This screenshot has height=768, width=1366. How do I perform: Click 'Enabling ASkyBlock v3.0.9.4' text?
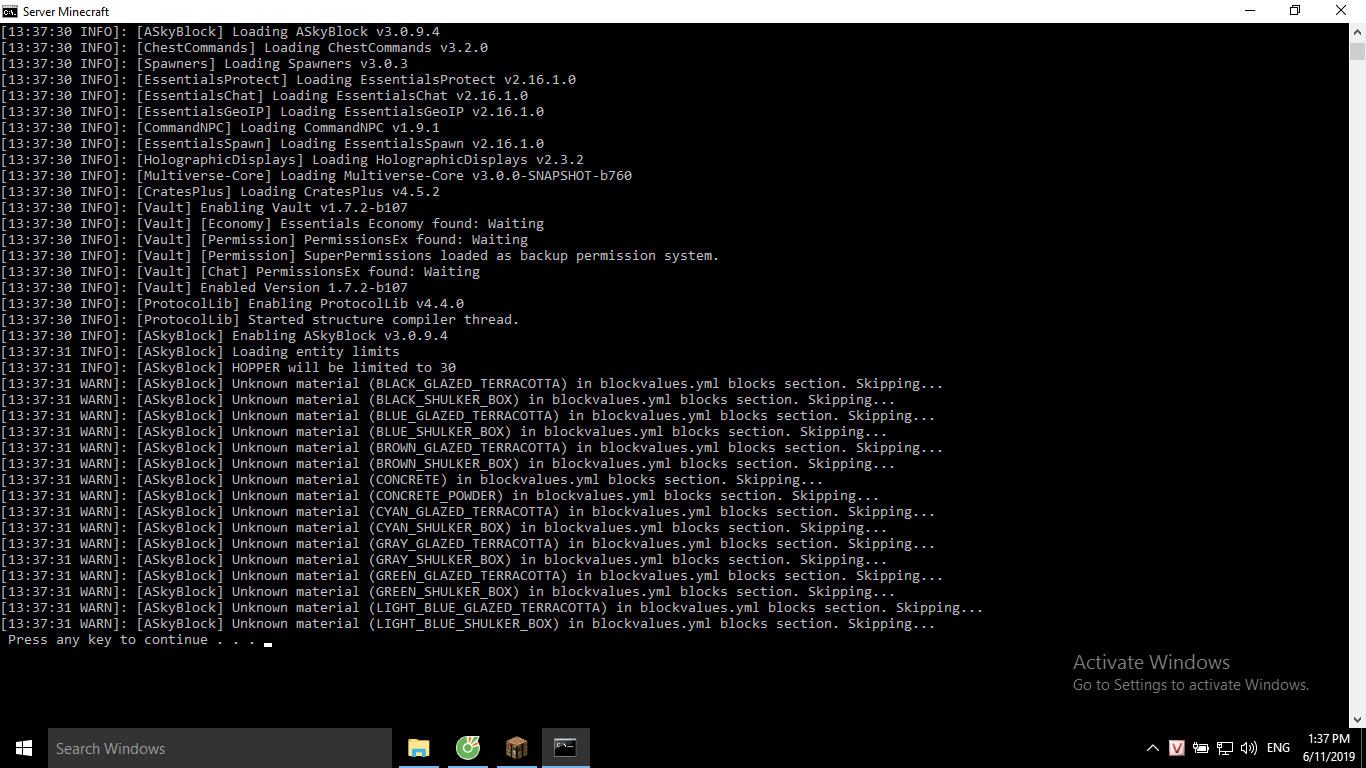(x=340, y=336)
